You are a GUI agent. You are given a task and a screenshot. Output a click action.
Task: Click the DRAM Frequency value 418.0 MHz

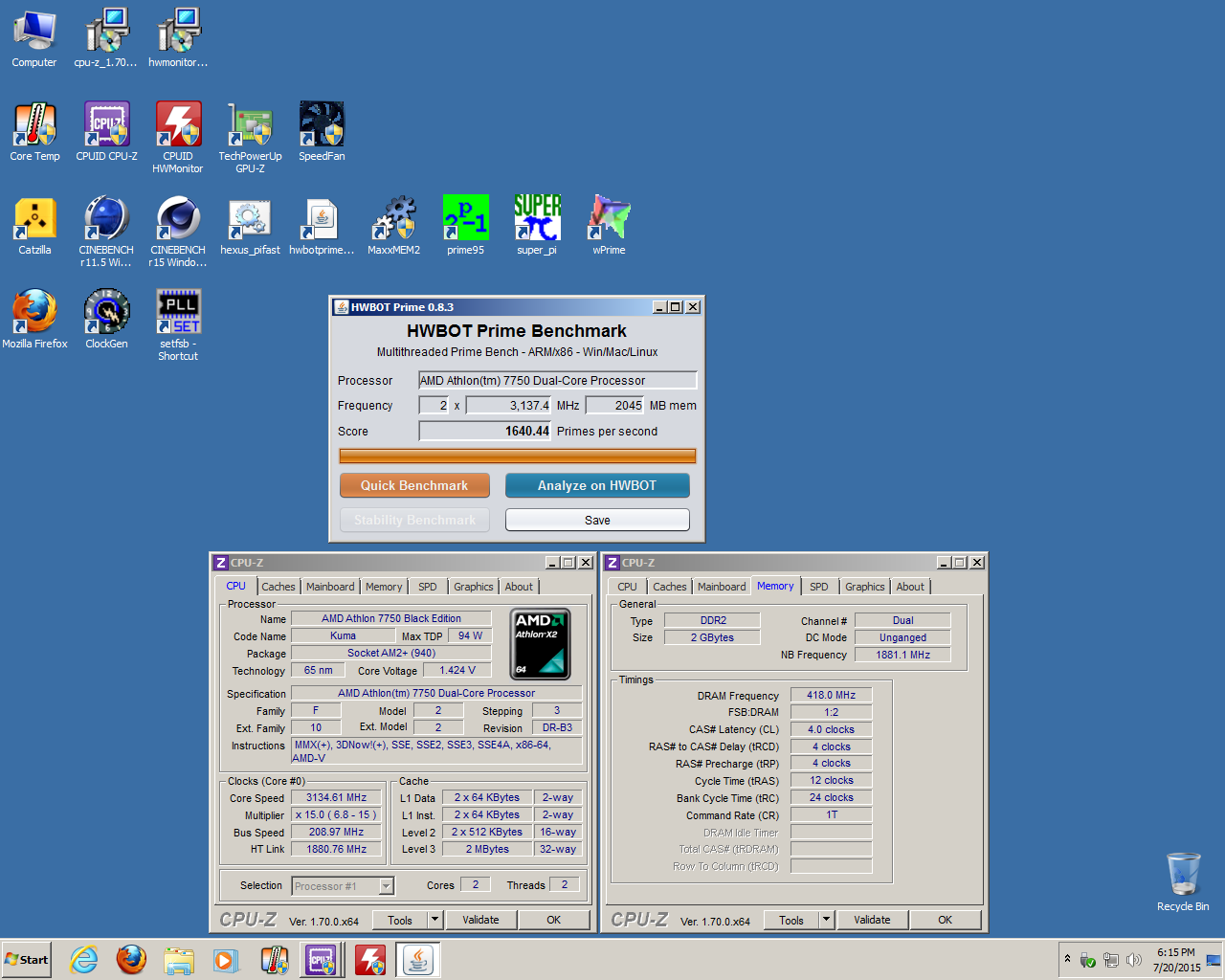point(831,695)
